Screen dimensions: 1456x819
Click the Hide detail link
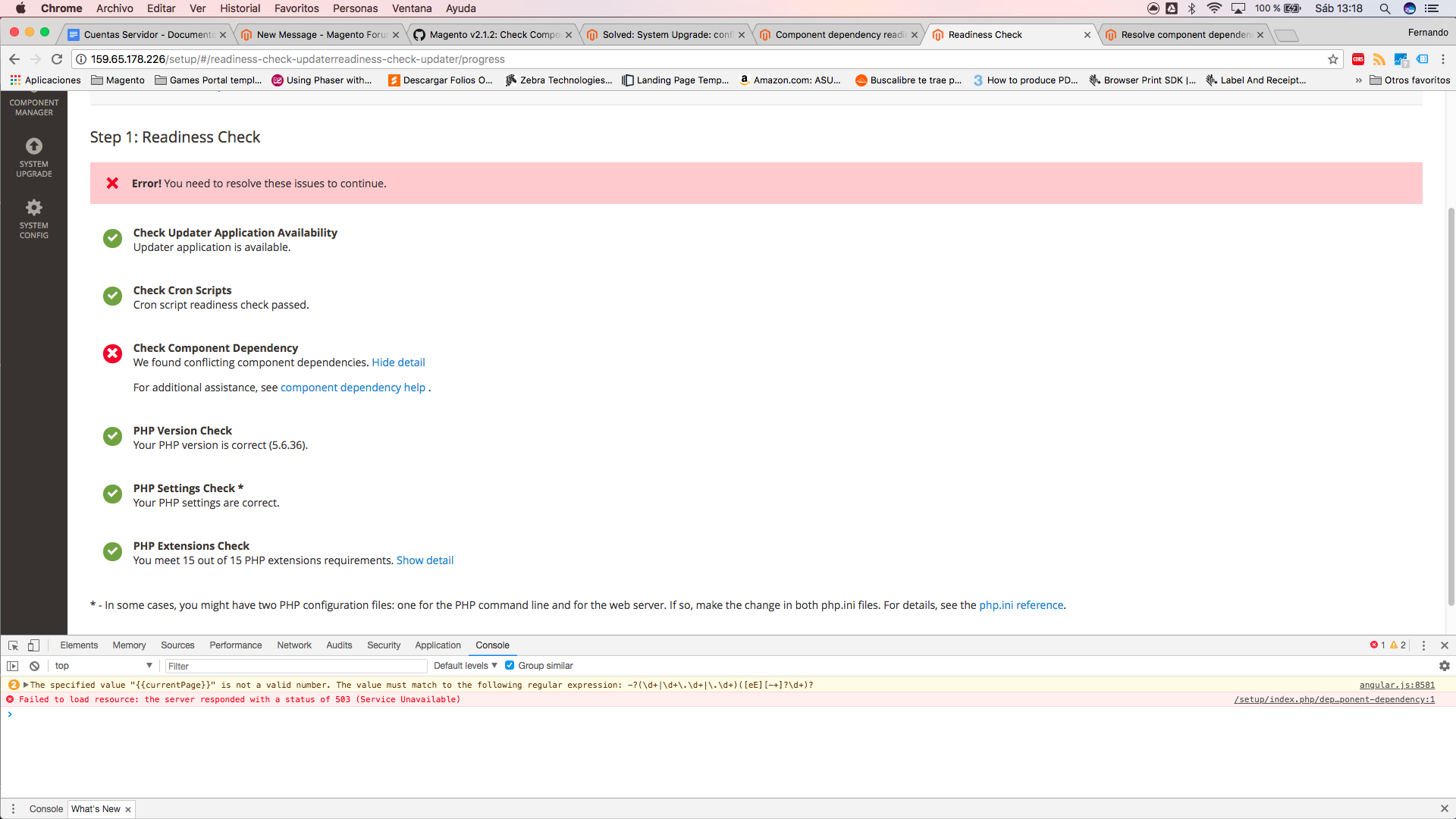[398, 362]
